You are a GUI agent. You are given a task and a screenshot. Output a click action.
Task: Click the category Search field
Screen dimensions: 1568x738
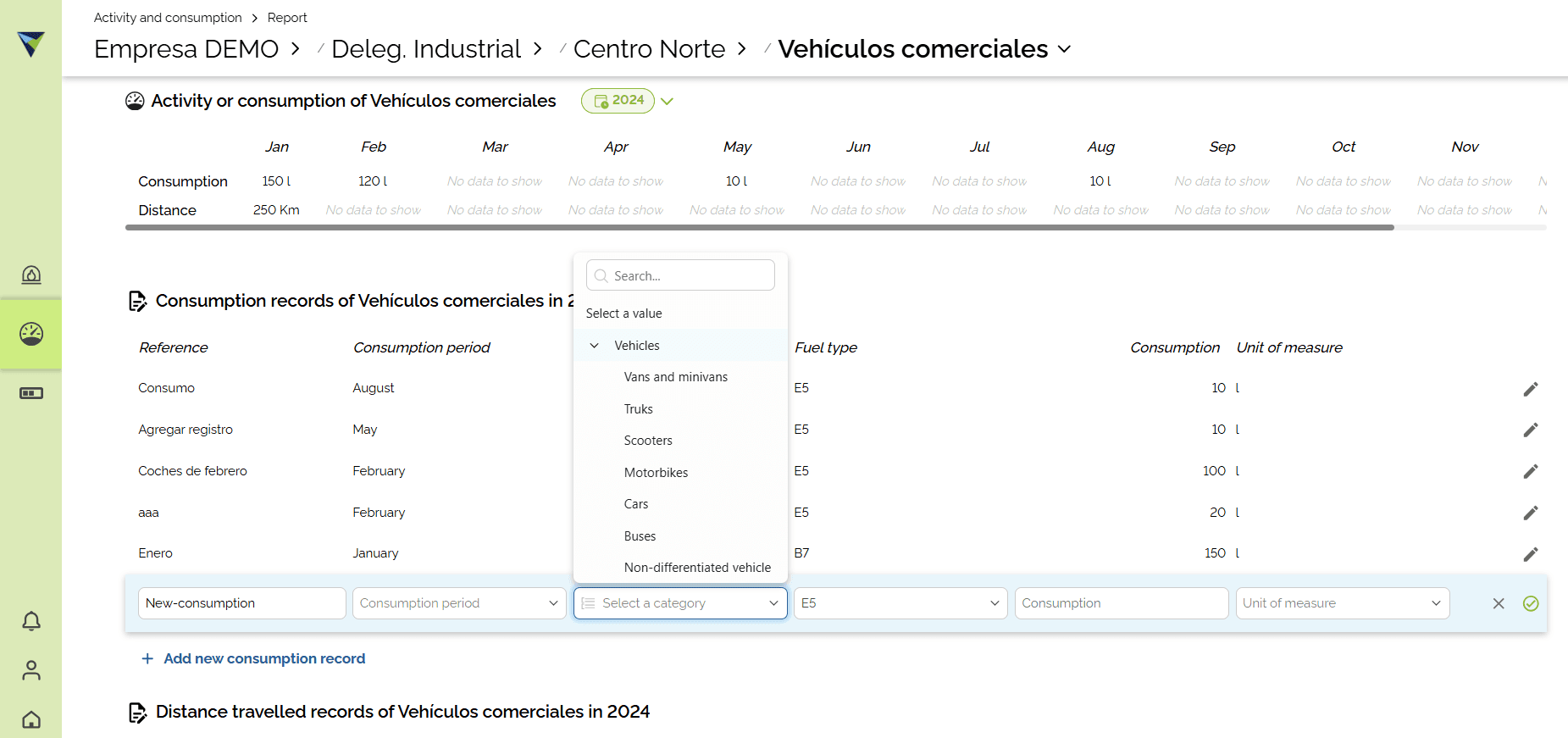pos(680,275)
